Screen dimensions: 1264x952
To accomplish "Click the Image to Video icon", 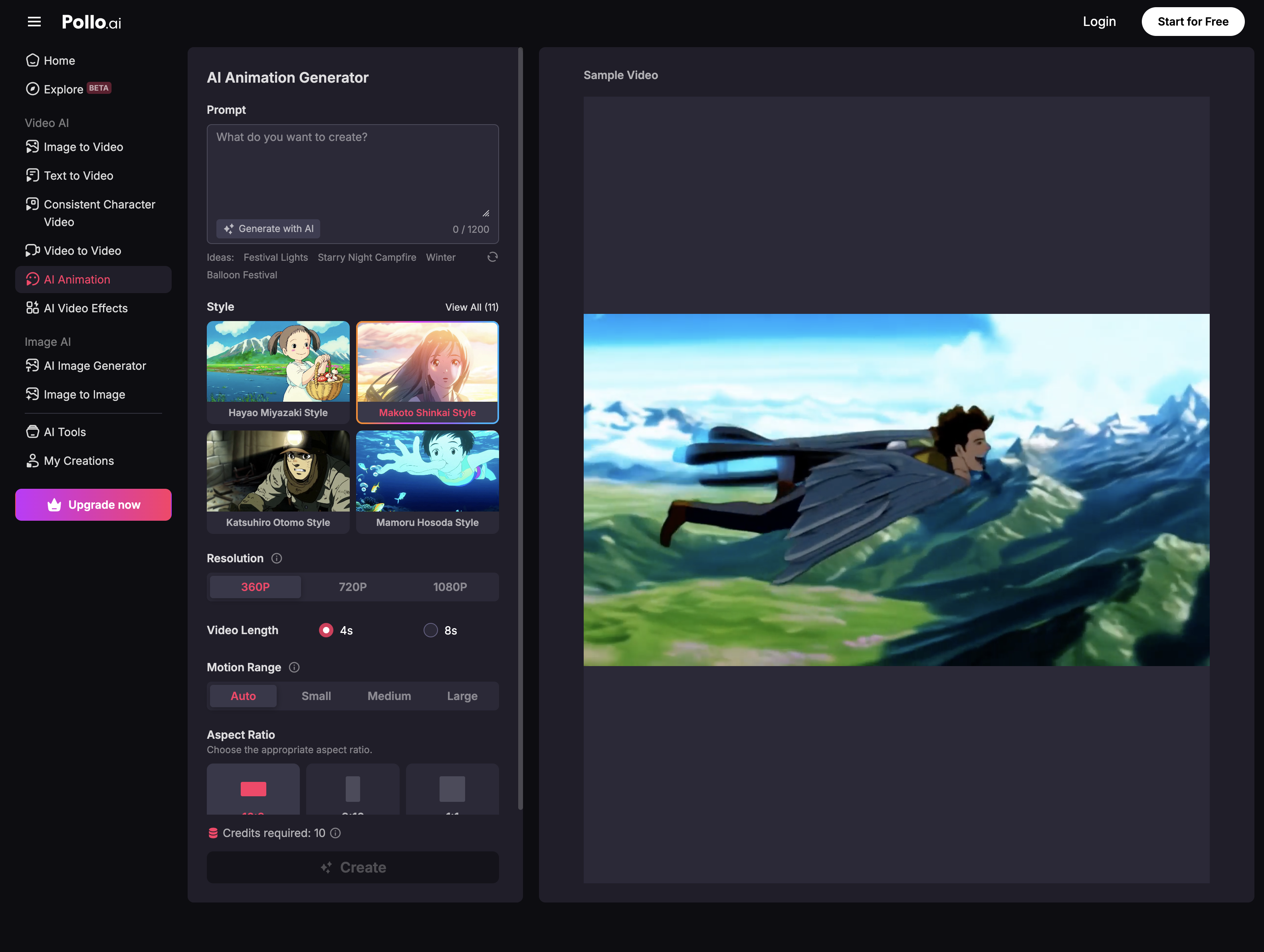I will click(33, 147).
